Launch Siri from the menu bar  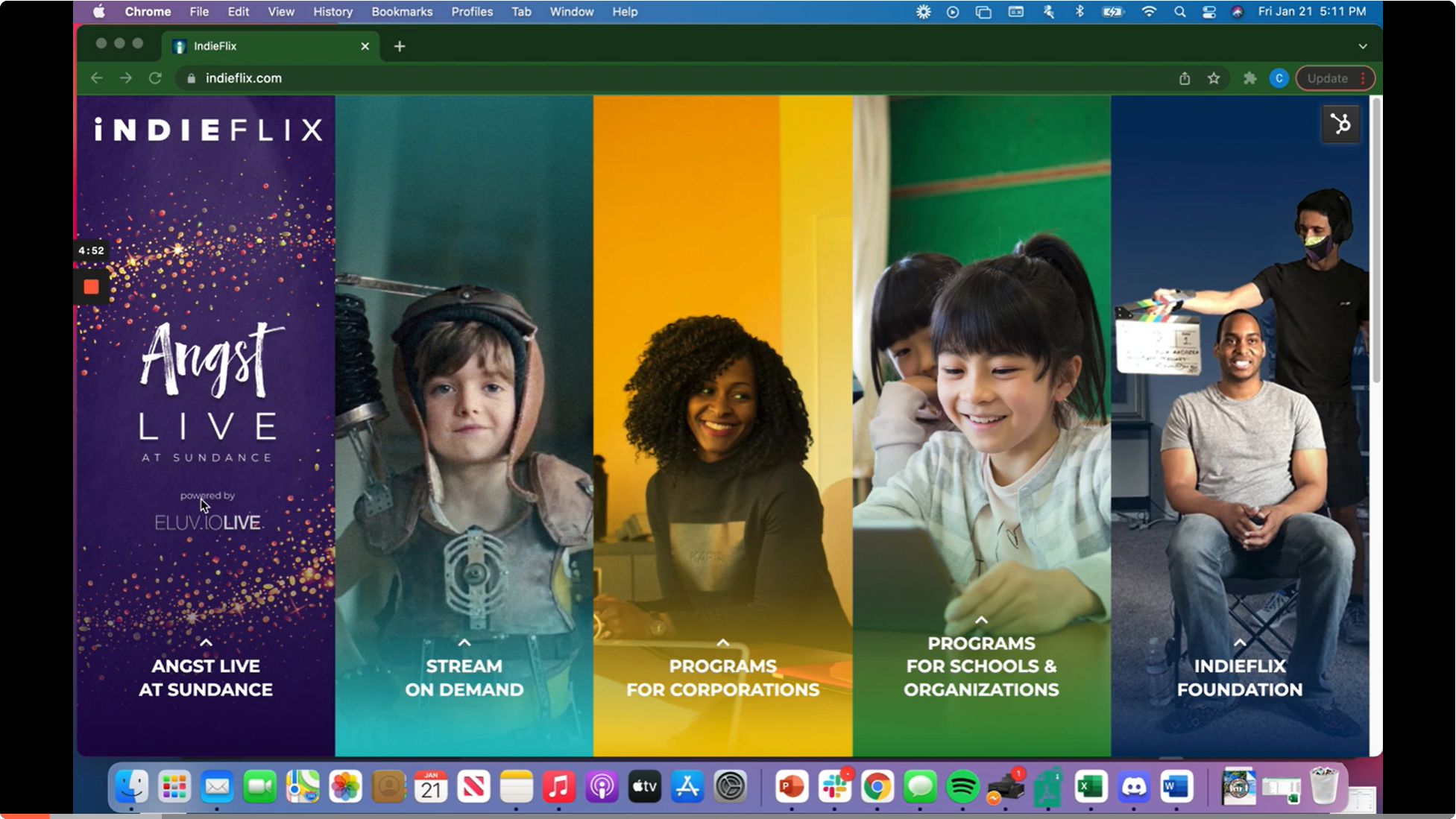coord(1238,11)
